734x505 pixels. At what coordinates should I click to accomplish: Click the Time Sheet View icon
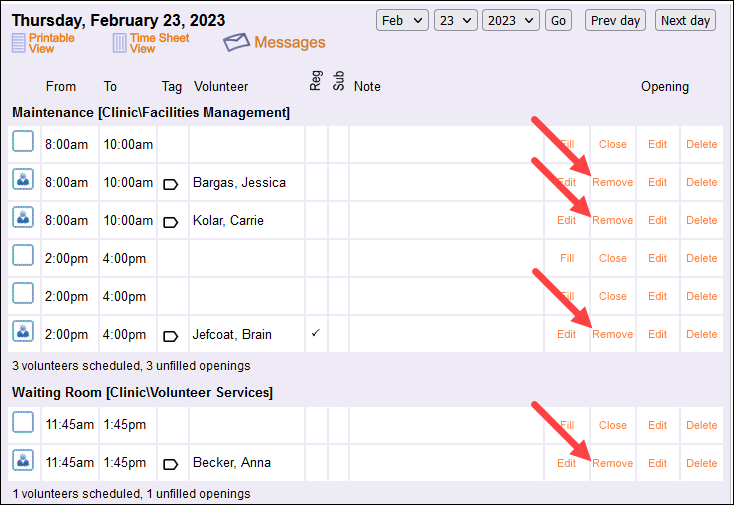tap(119, 43)
